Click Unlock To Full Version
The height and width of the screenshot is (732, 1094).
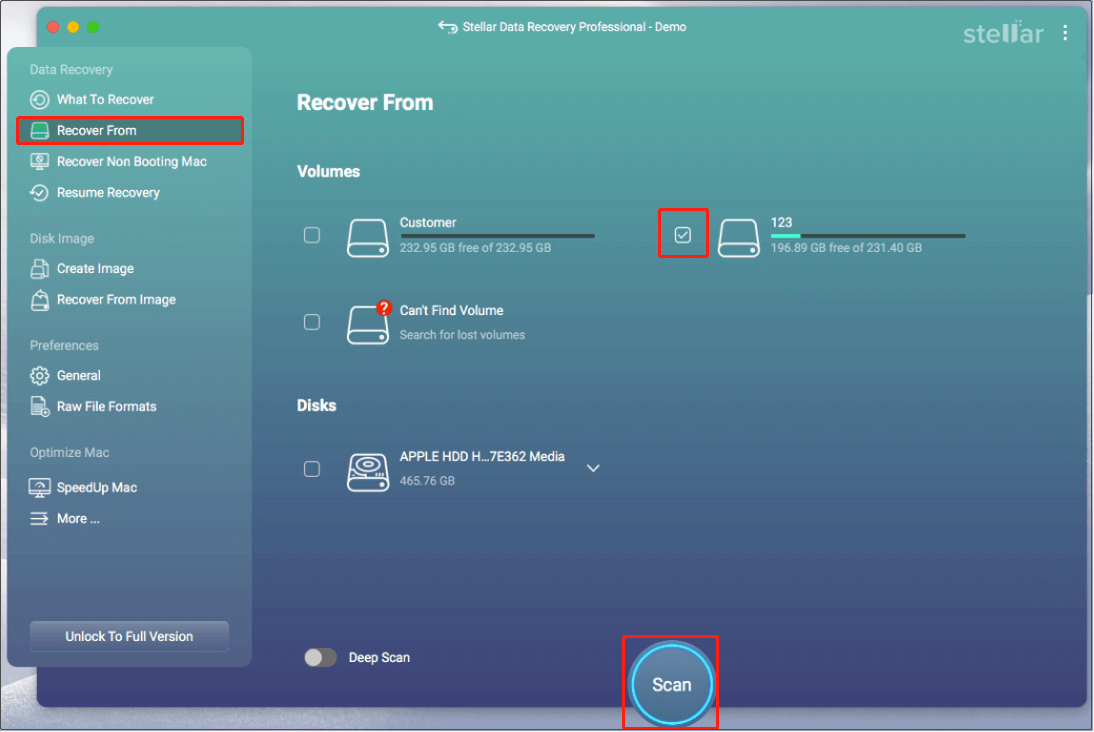point(128,636)
